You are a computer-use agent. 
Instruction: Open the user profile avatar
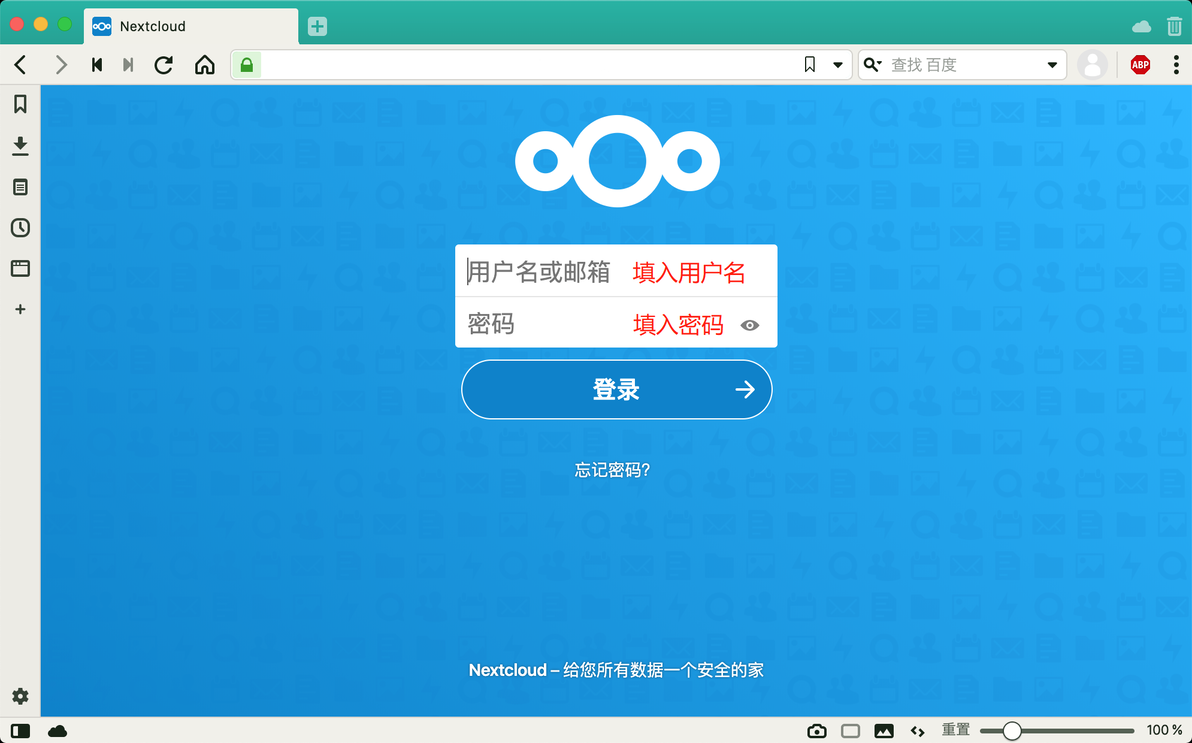(x=1092, y=65)
